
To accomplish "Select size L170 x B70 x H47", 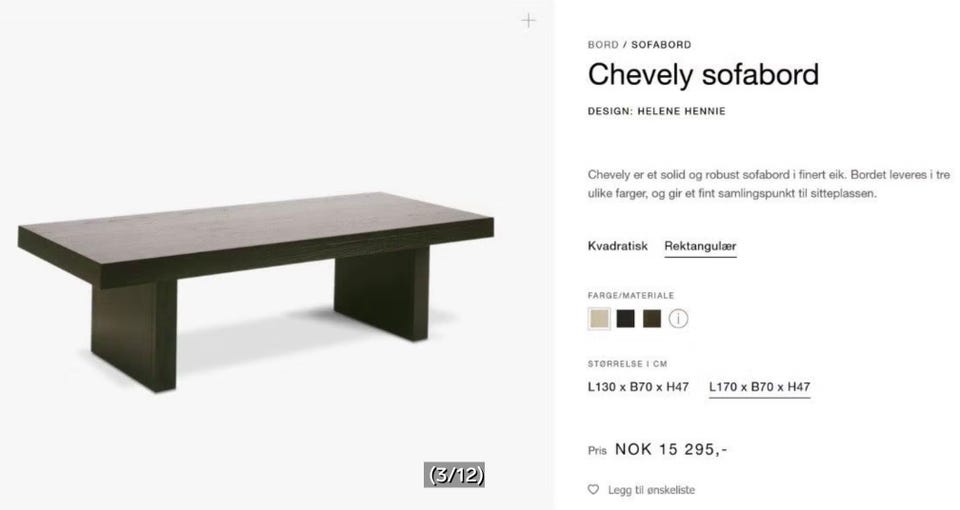I will tap(759, 387).
